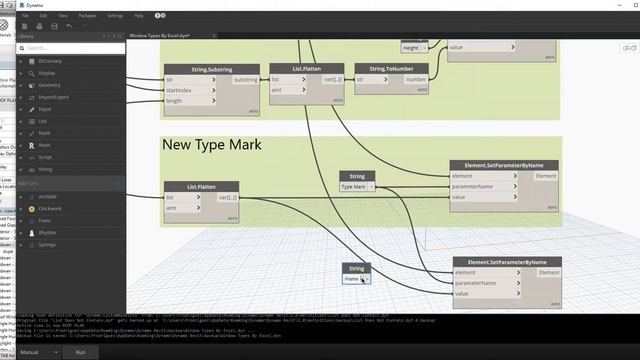Image resolution: width=640 pixels, height=360 pixels.
Task: Click the Revit category R icon
Action: pos(31,145)
